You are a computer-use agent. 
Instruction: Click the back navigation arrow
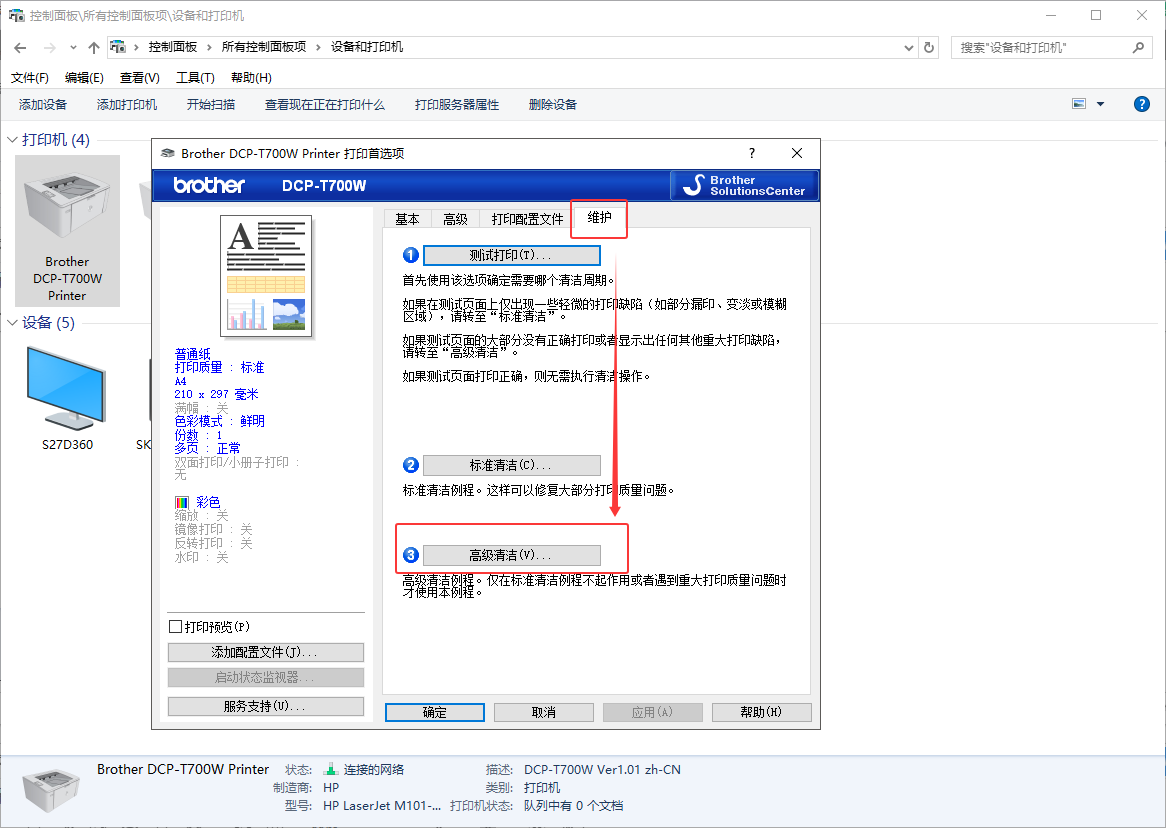click(x=21, y=47)
